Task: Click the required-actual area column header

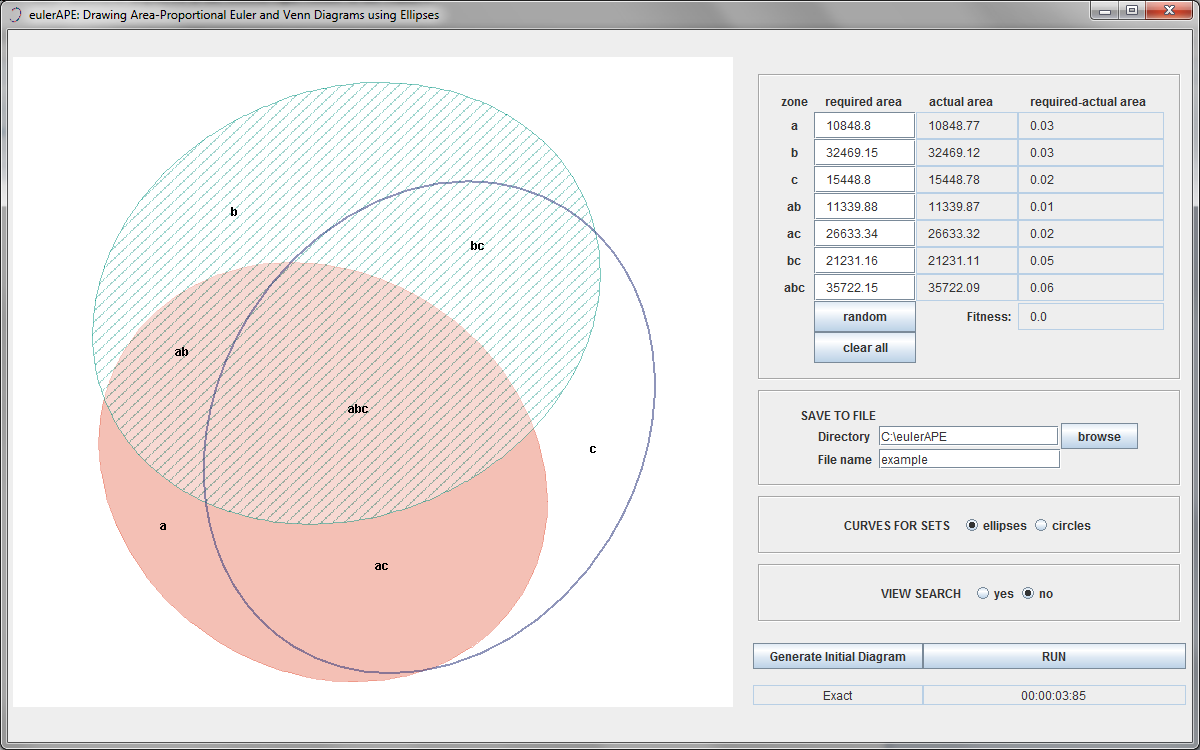Action: pos(1088,102)
